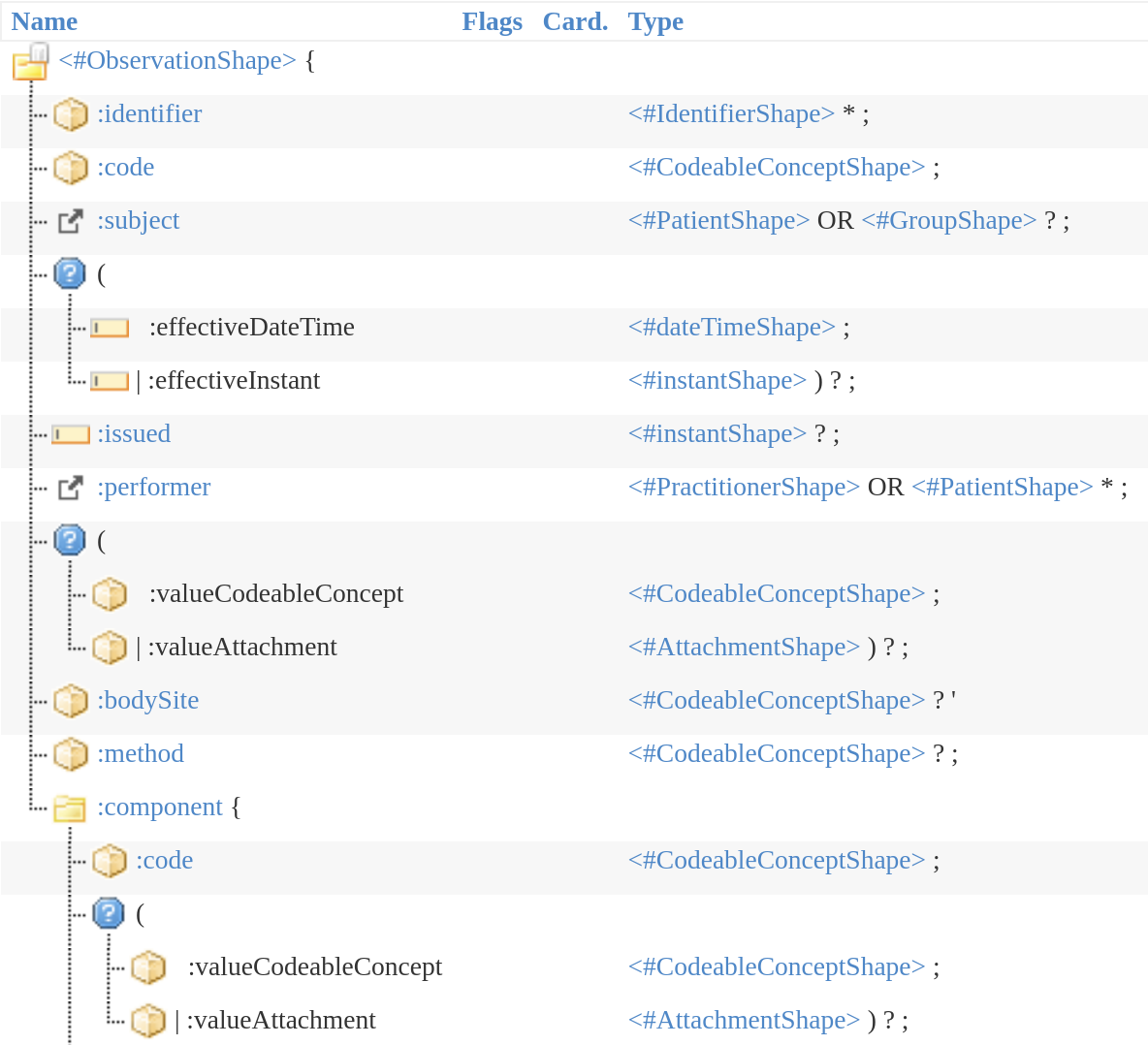Image resolution: width=1148 pixels, height=1045 pixels.
Task: Click the choice icon above :effectiveDateTime
Action: point(70,274)
